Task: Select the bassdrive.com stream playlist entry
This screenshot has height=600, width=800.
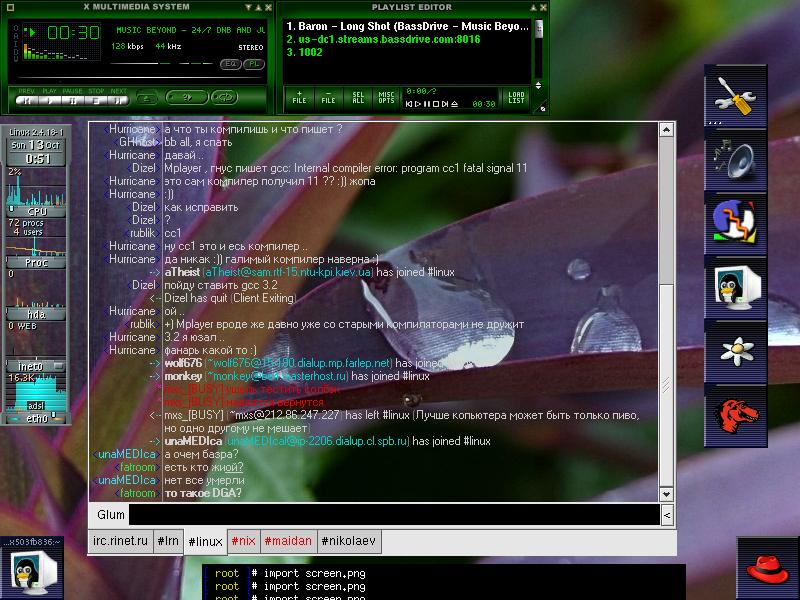Action: [x=383, y=39]
